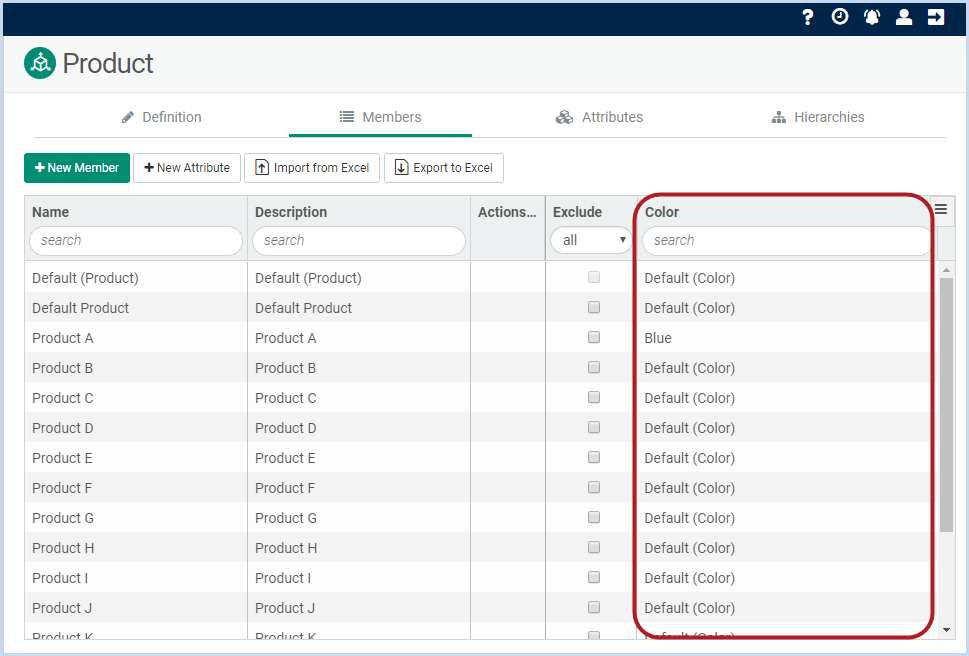The image size is (969, 656).
Task: Sort by the Name column header
Action: pyautogui.click(x=51, y=212)
